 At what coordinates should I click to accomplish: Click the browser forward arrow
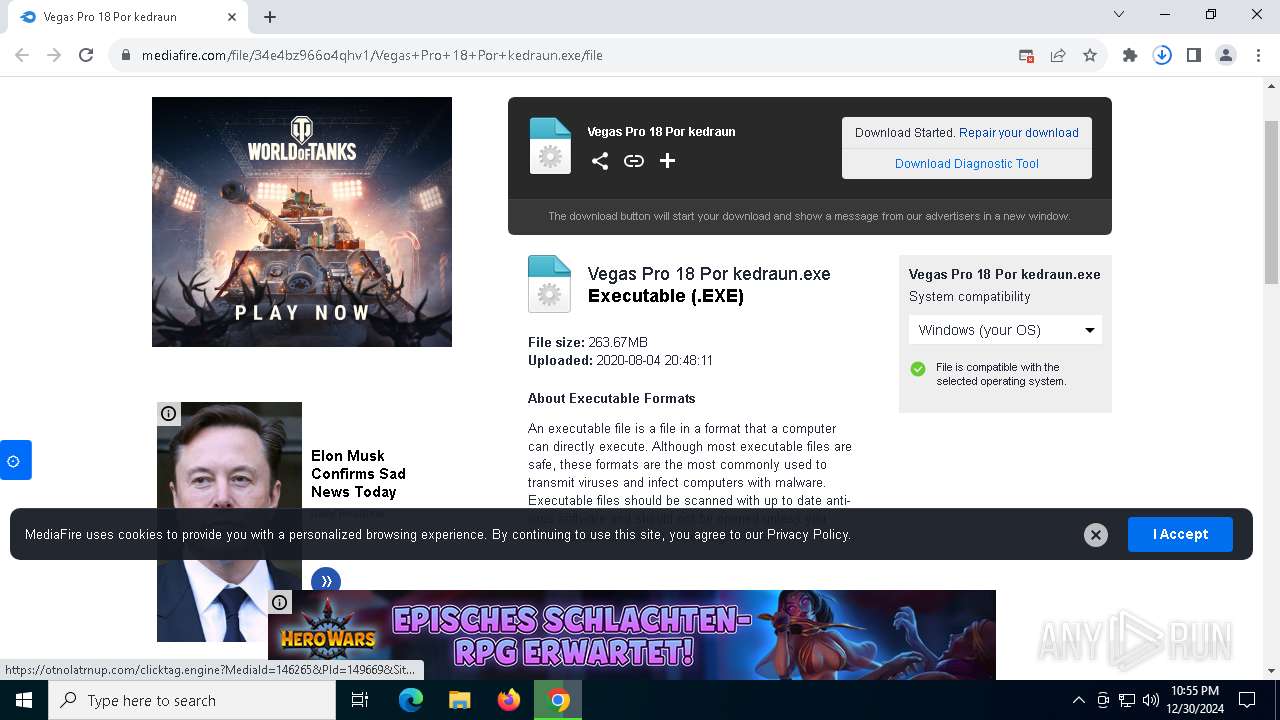[54, 55]
